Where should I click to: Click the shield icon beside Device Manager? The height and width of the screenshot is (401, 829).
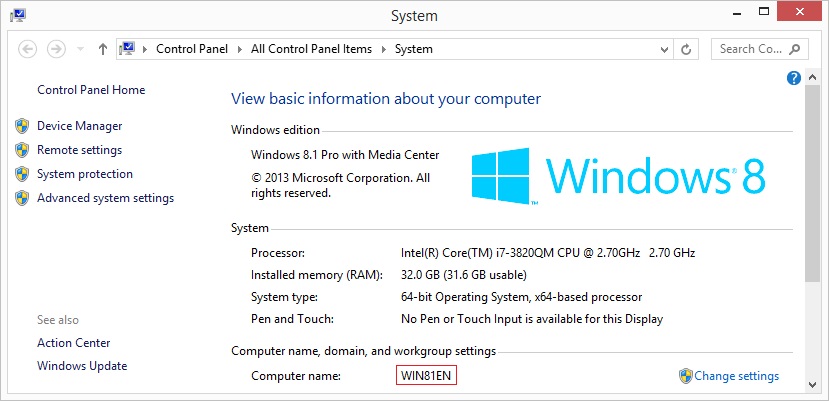tap(22, 126)
